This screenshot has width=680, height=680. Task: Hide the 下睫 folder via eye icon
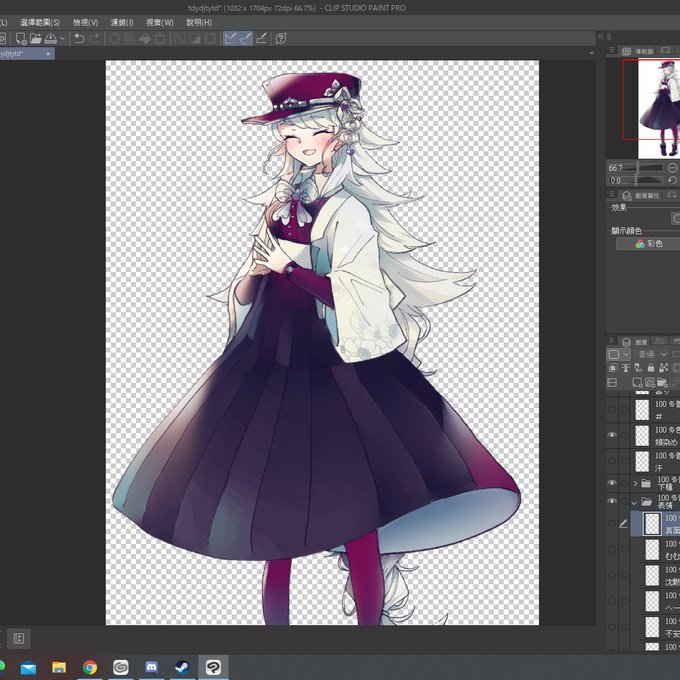tap(612, 483)
